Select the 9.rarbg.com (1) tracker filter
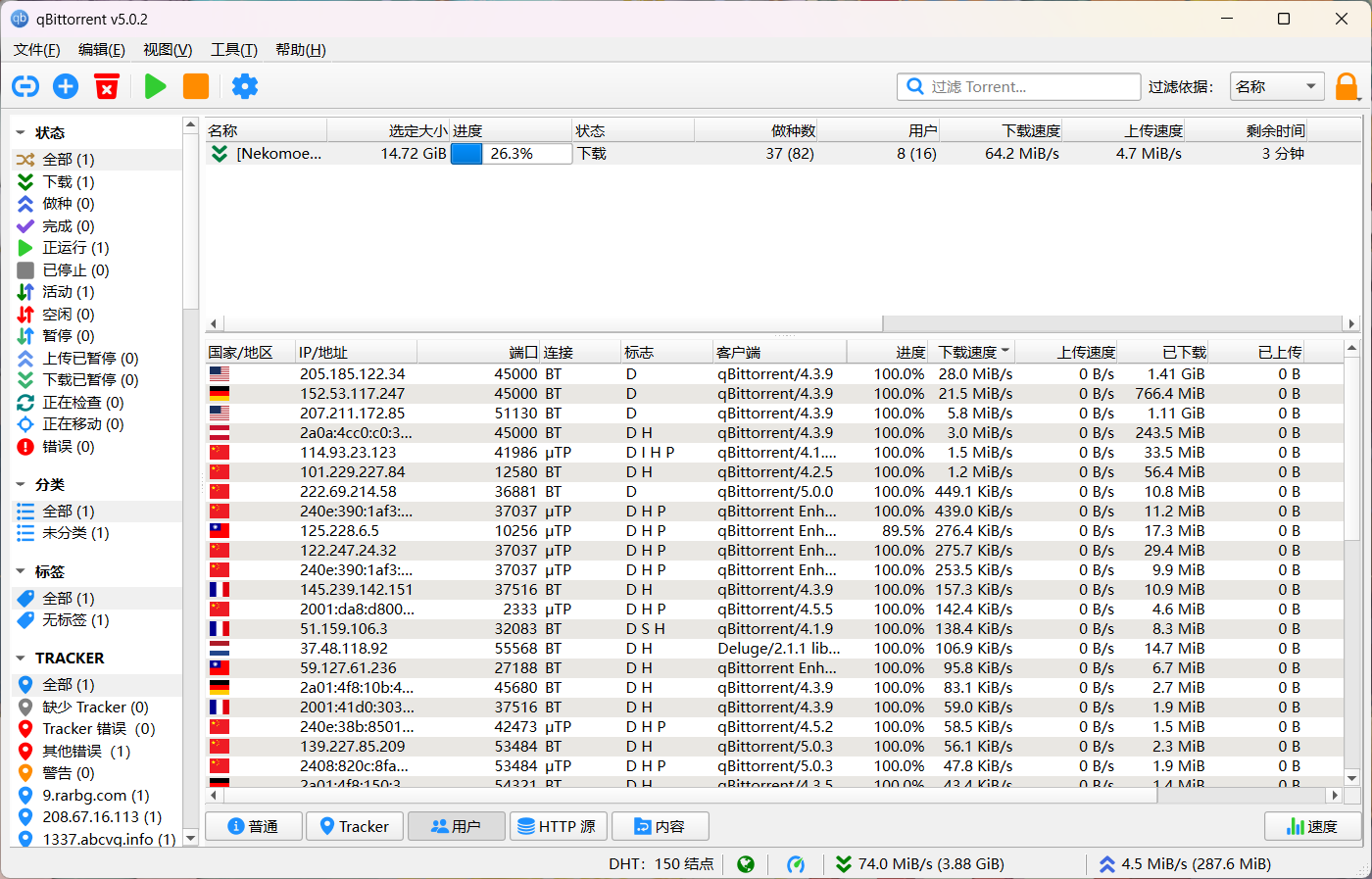 [98, 795]
